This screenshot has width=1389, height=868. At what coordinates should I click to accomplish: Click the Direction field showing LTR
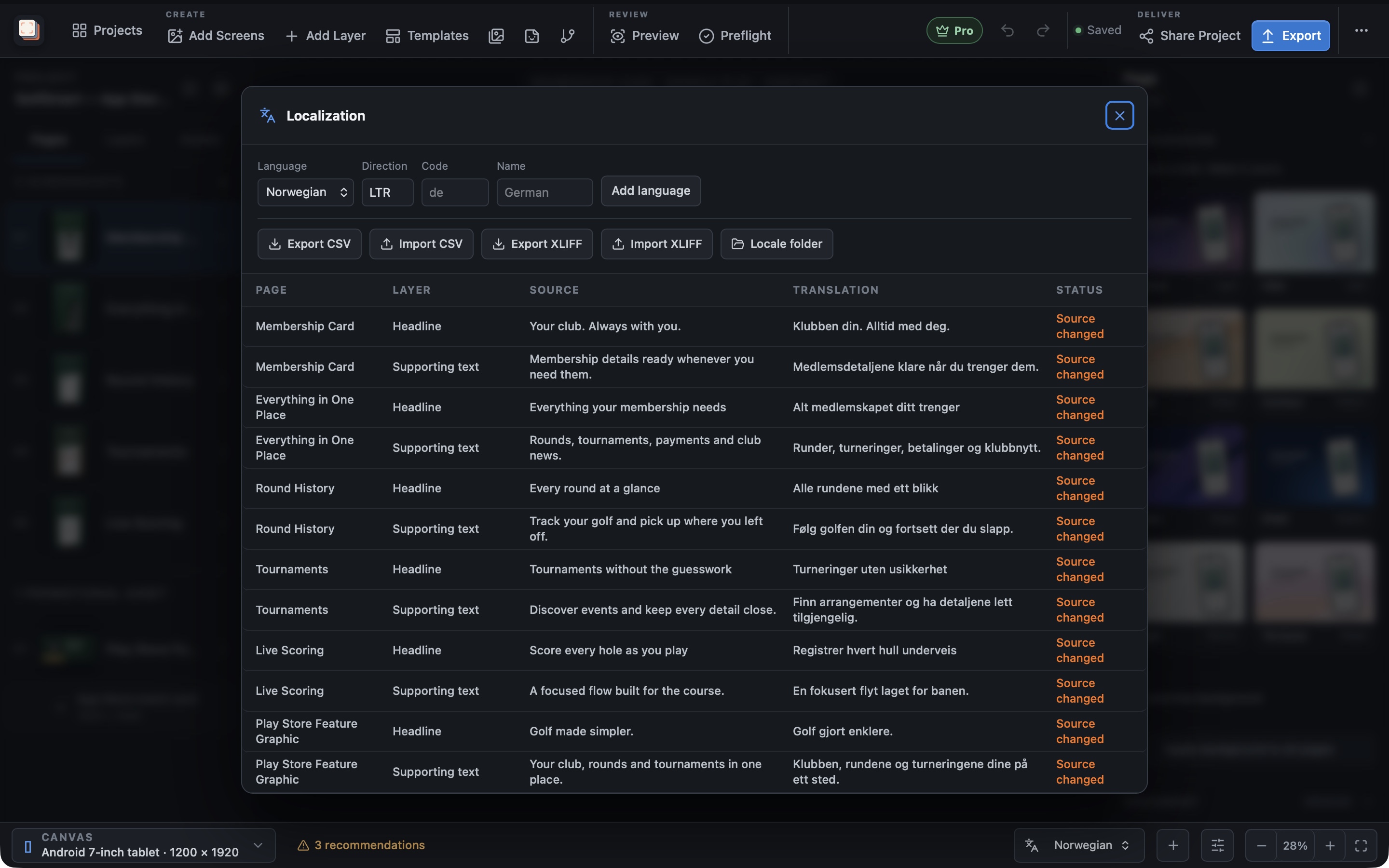(x=387, y=192)
